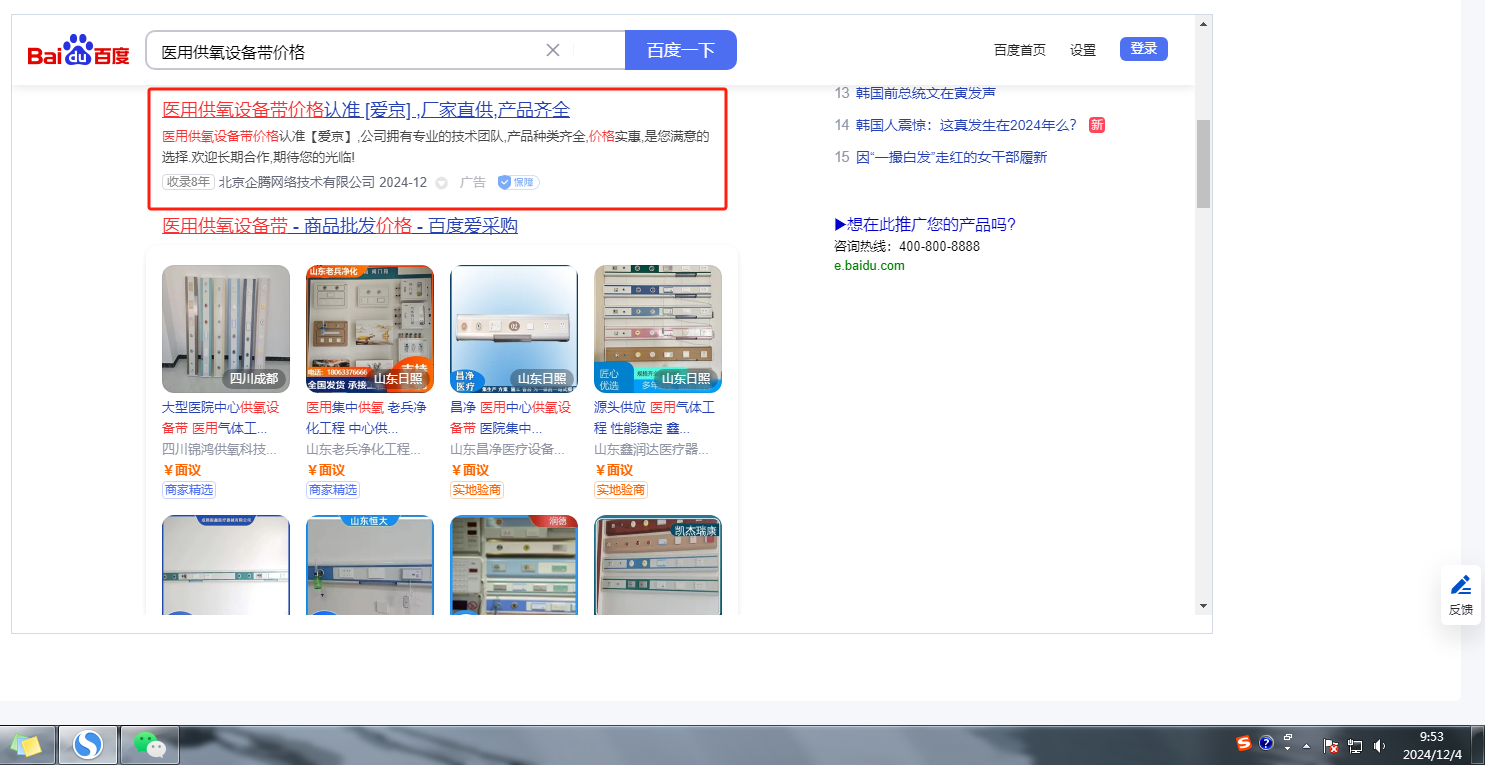Click the 百度一下 search button
This screenshot has height=765, width=1485.
[681, 50]
